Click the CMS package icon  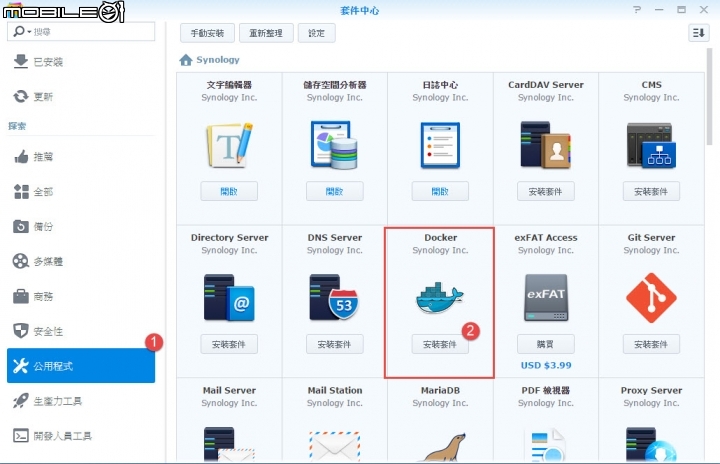click(x=651, y=145)
